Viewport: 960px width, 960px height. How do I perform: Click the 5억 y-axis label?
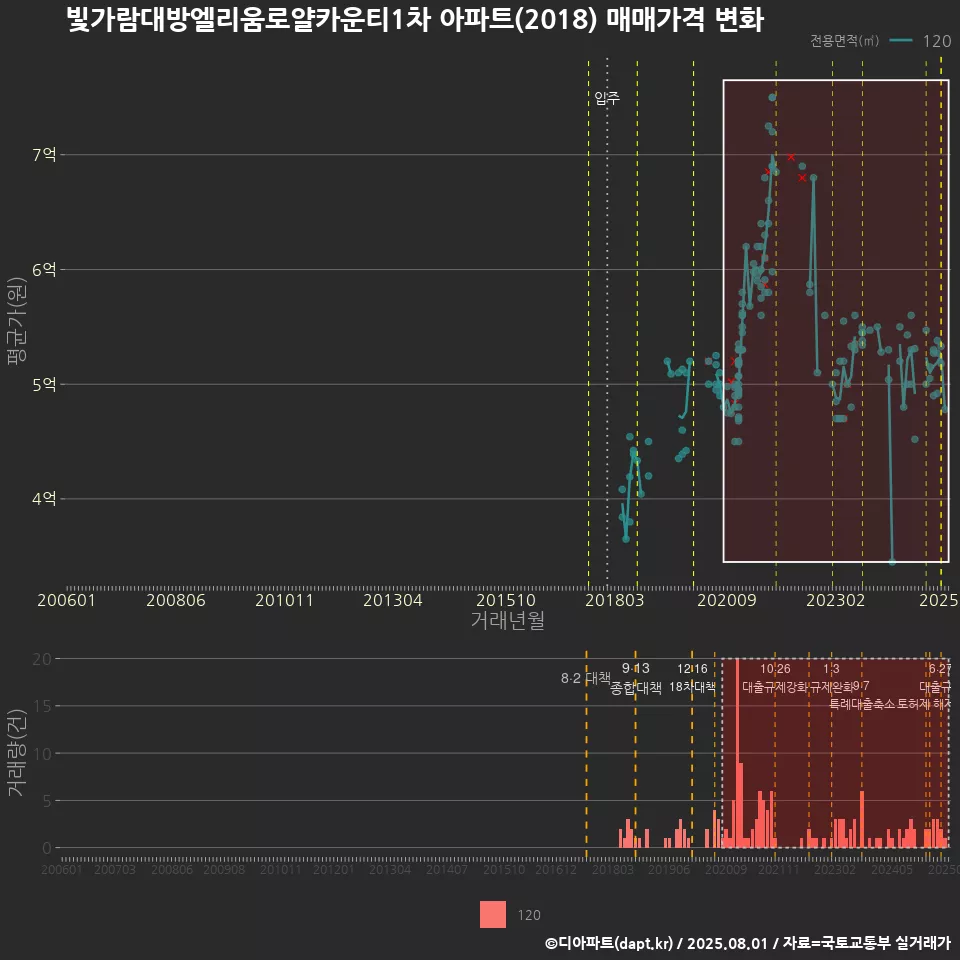click(x=44, y=384)
